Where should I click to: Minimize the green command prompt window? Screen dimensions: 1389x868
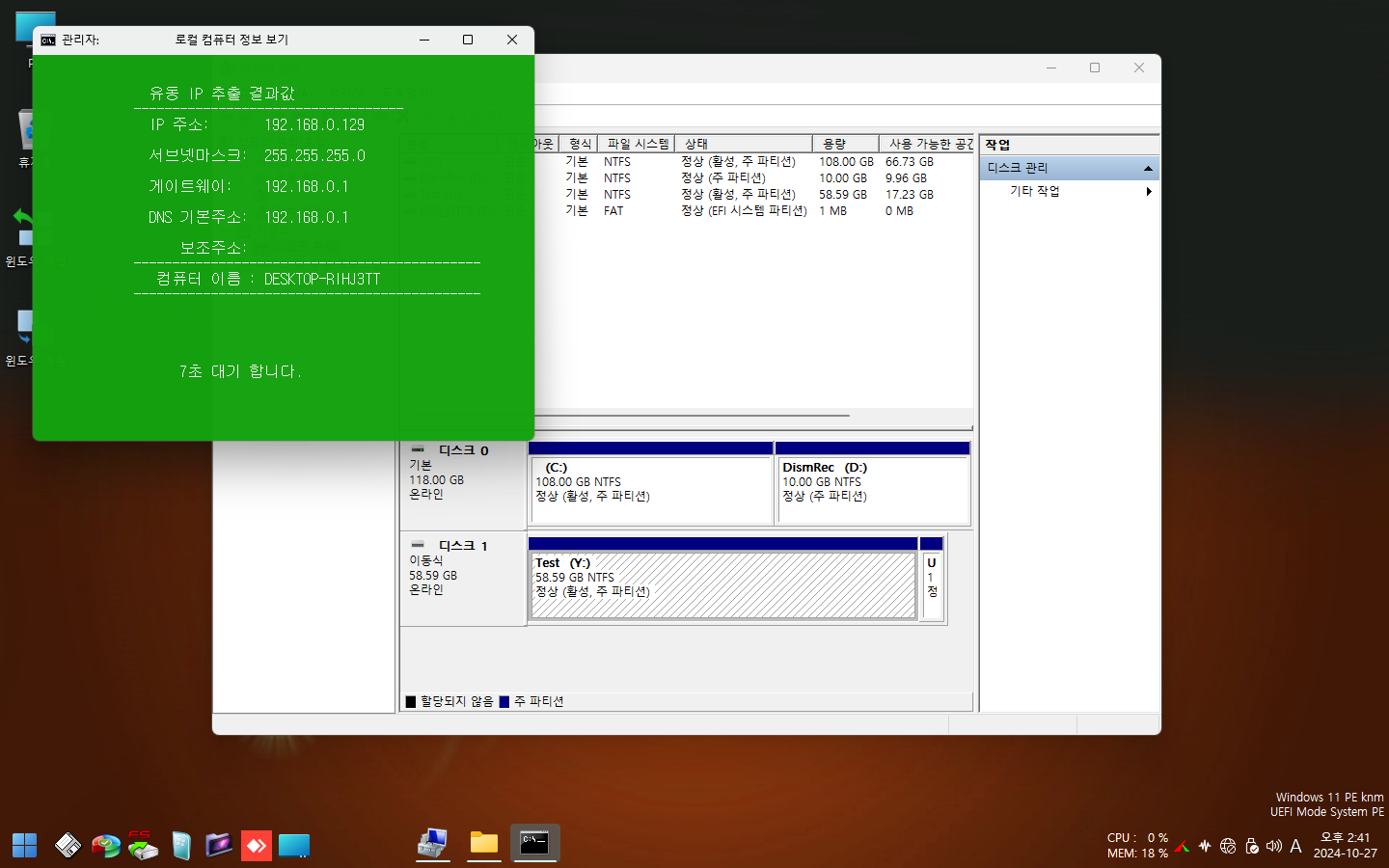(x=424, y=40)
